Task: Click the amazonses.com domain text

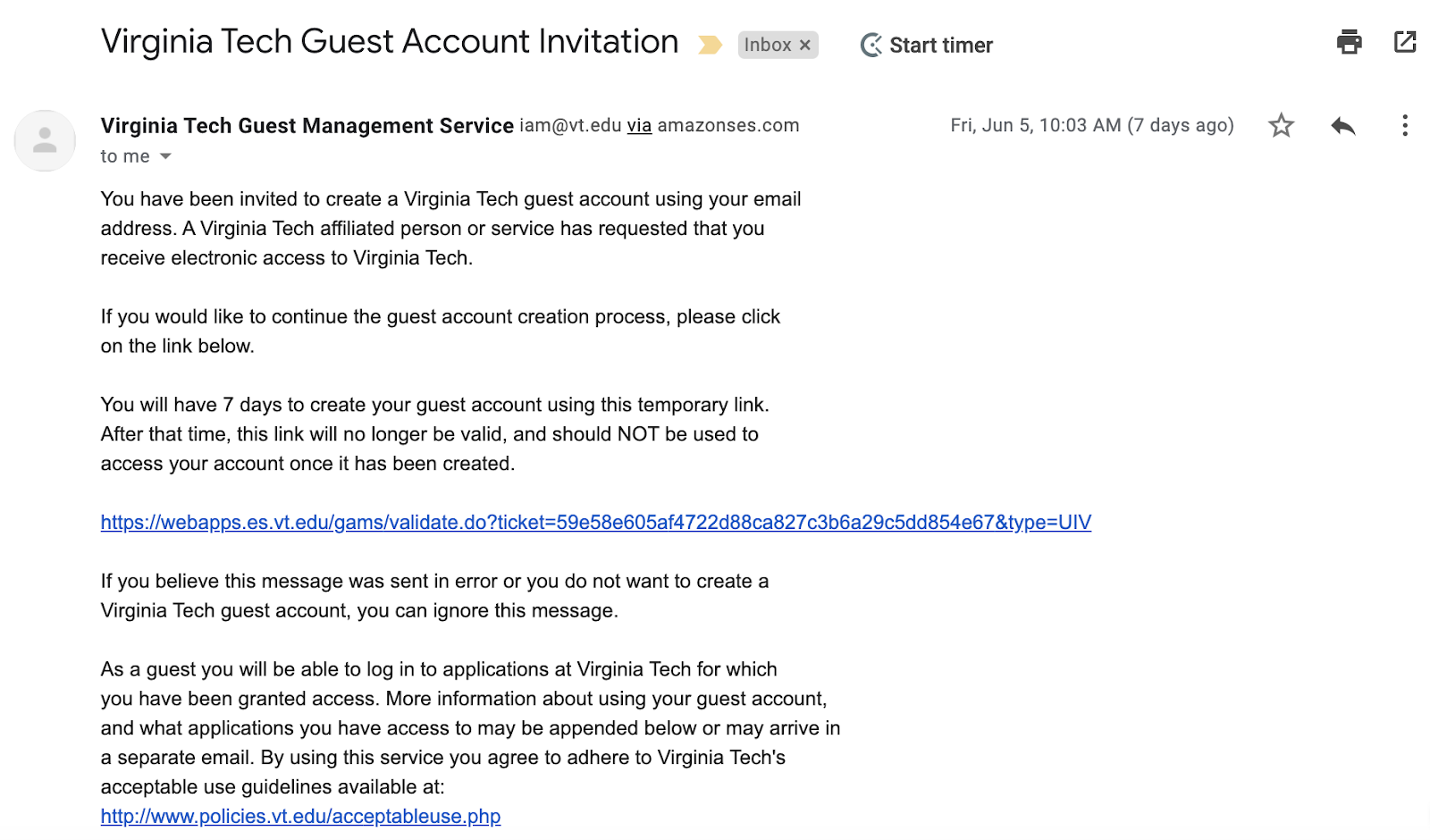Action: tap(728, 126)
